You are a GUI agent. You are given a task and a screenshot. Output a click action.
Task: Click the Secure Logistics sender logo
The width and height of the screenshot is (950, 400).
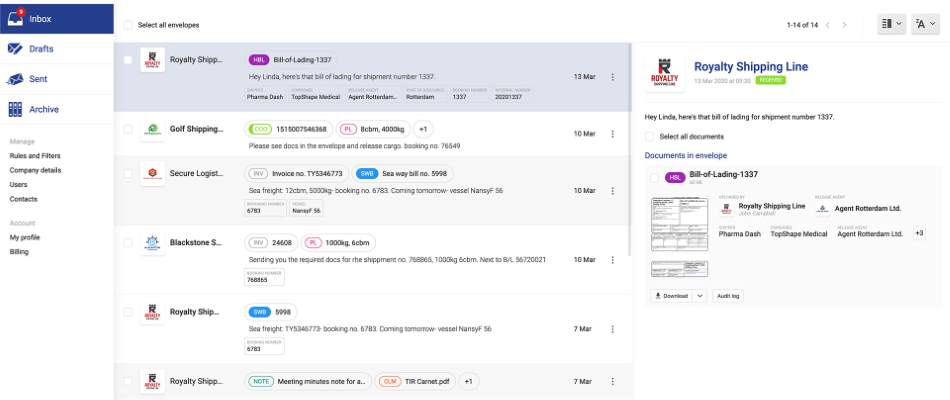(152, 174)
